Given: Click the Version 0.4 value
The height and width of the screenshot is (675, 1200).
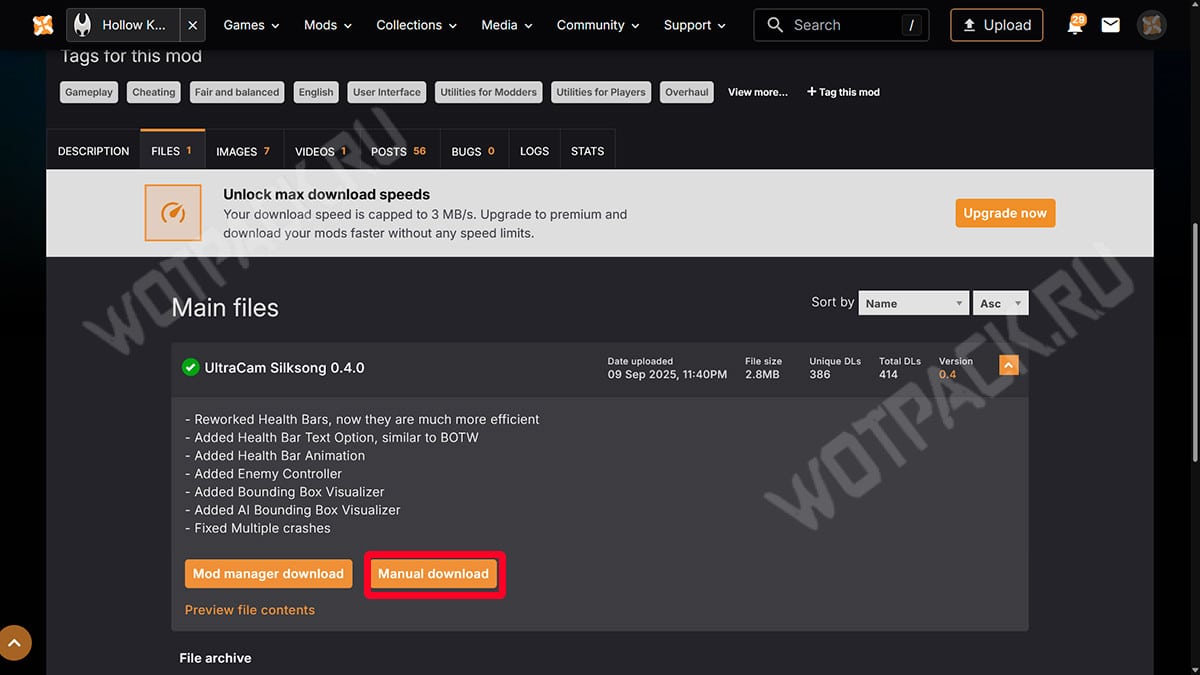Looking at the screenshot, I should tap(947, 374).
